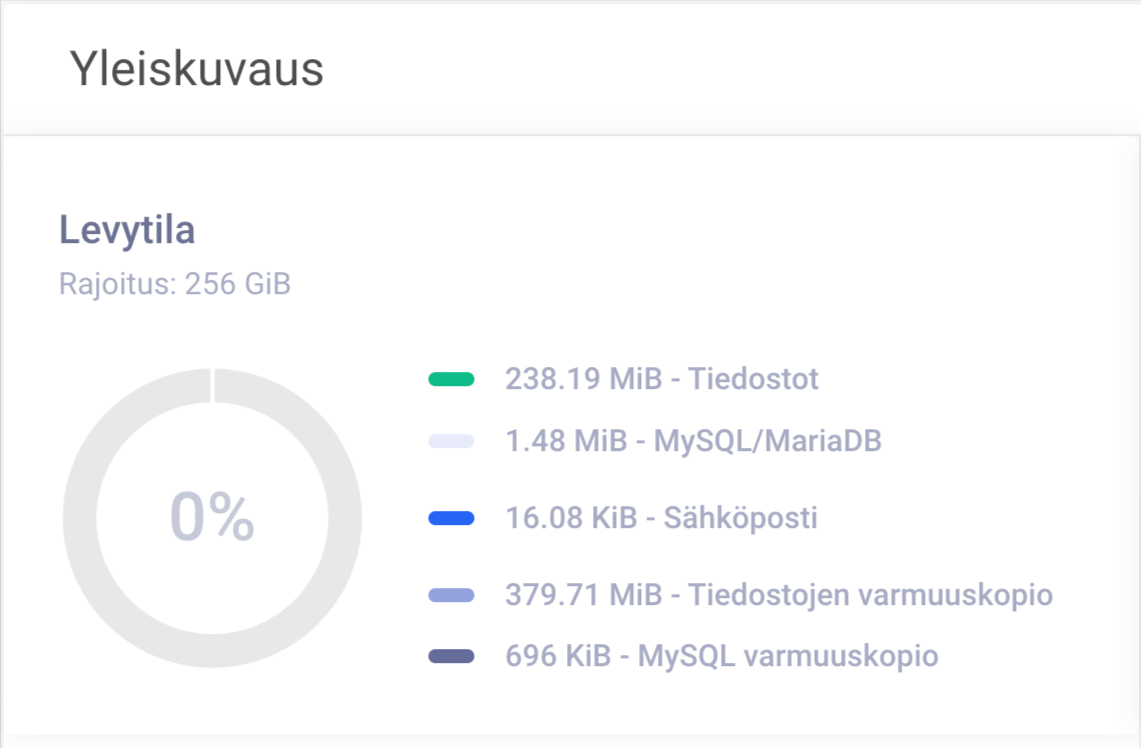Click the 0% usage figure in the chart
Screen dimensions: 1141x748
point(212,518)
